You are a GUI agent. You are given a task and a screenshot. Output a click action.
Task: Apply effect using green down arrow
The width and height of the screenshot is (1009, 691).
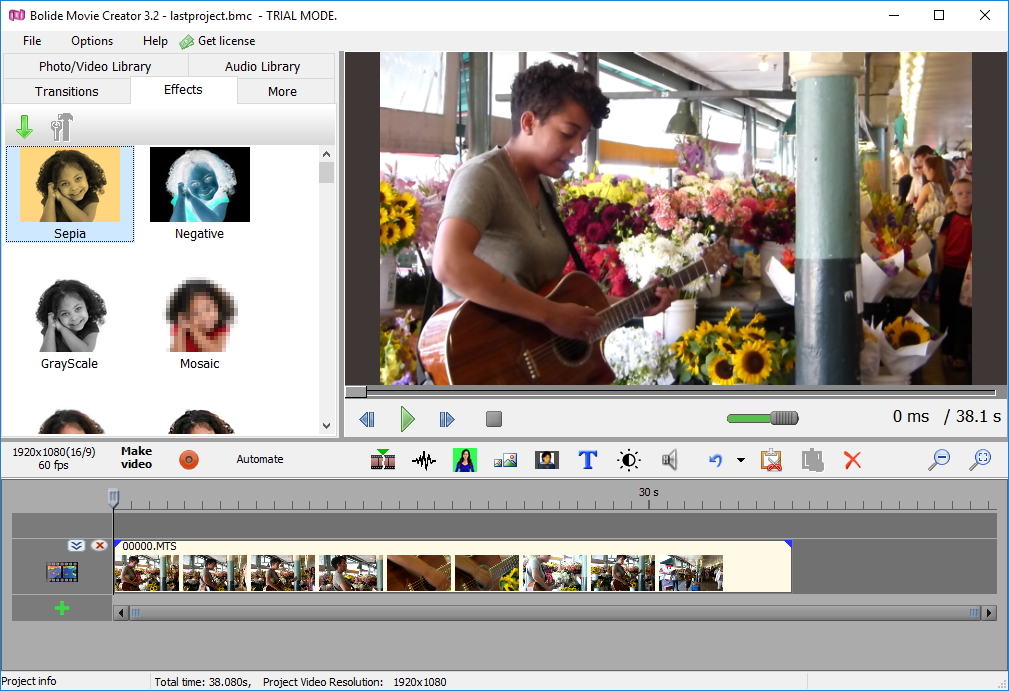pos(24,127)
